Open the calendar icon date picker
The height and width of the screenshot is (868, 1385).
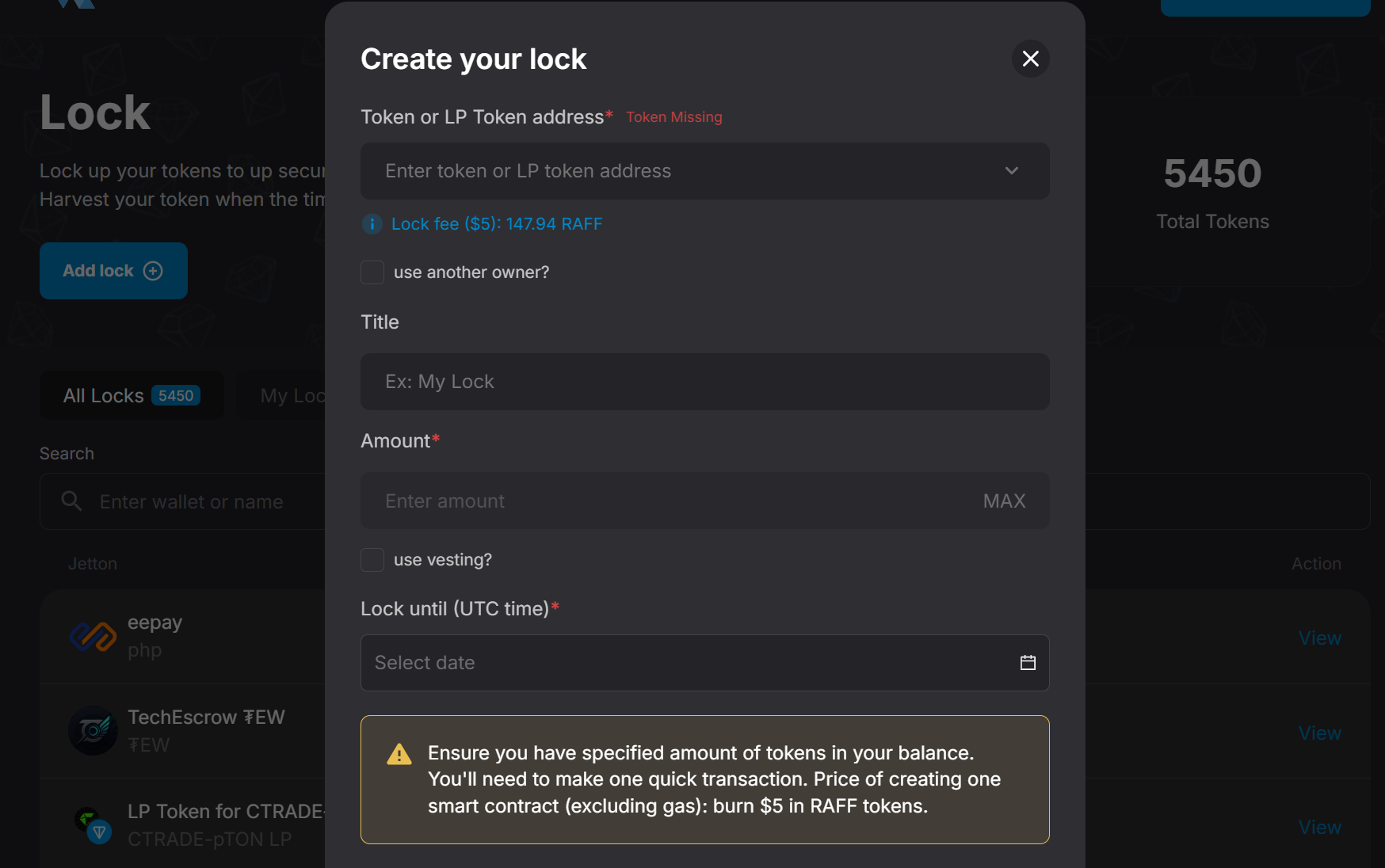click(x=1028, y=663)
